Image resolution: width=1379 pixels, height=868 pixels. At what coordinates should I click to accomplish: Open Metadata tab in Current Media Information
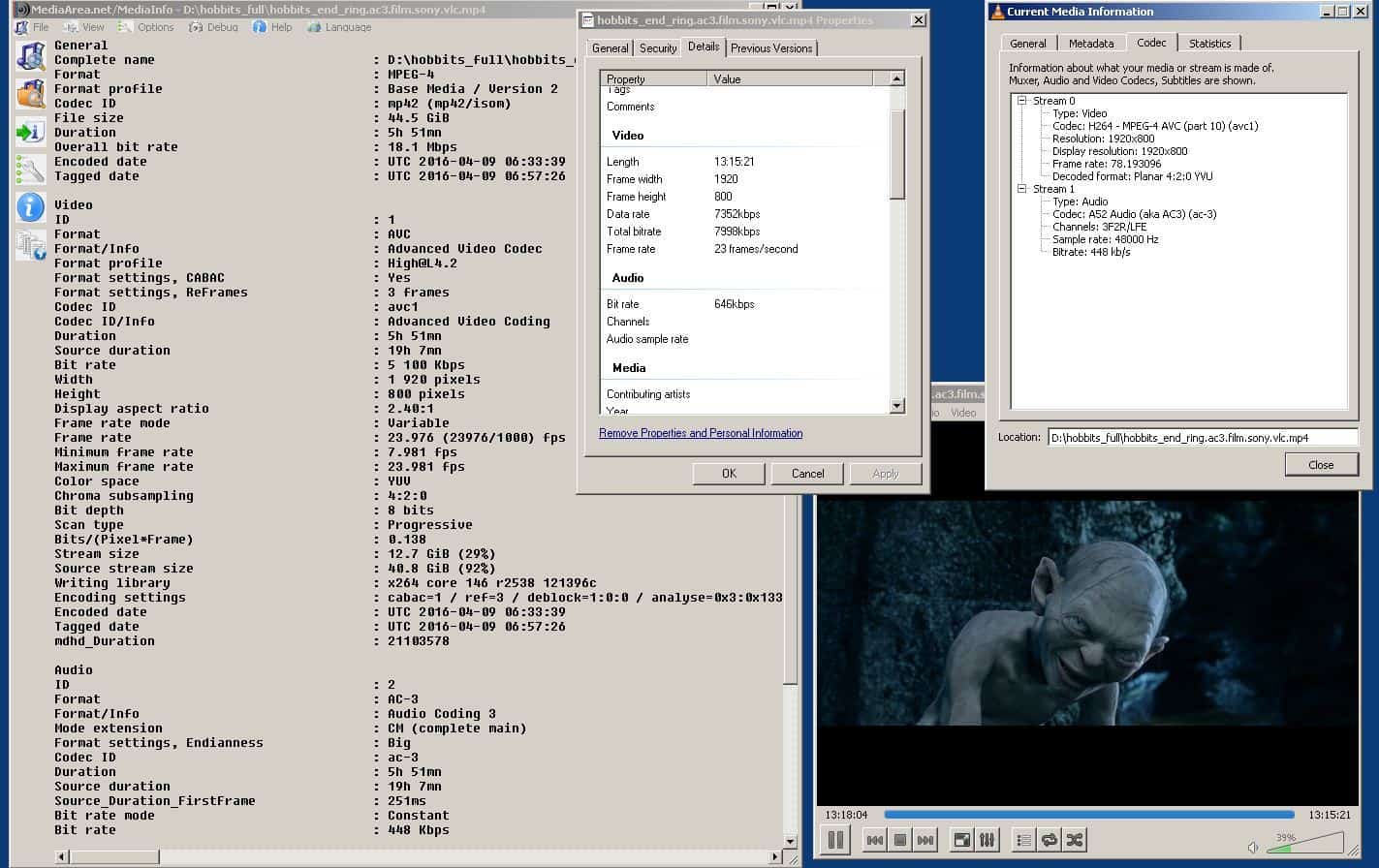tap(1091, 44)
